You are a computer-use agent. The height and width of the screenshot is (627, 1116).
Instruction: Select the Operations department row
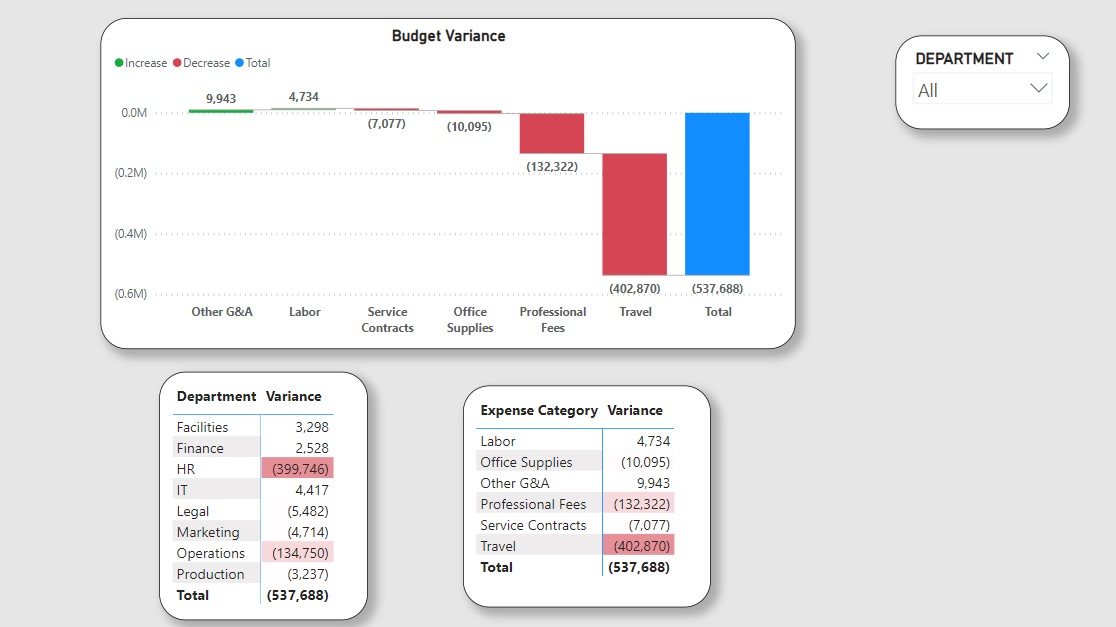pyautogui.click(x=253, y=553)
